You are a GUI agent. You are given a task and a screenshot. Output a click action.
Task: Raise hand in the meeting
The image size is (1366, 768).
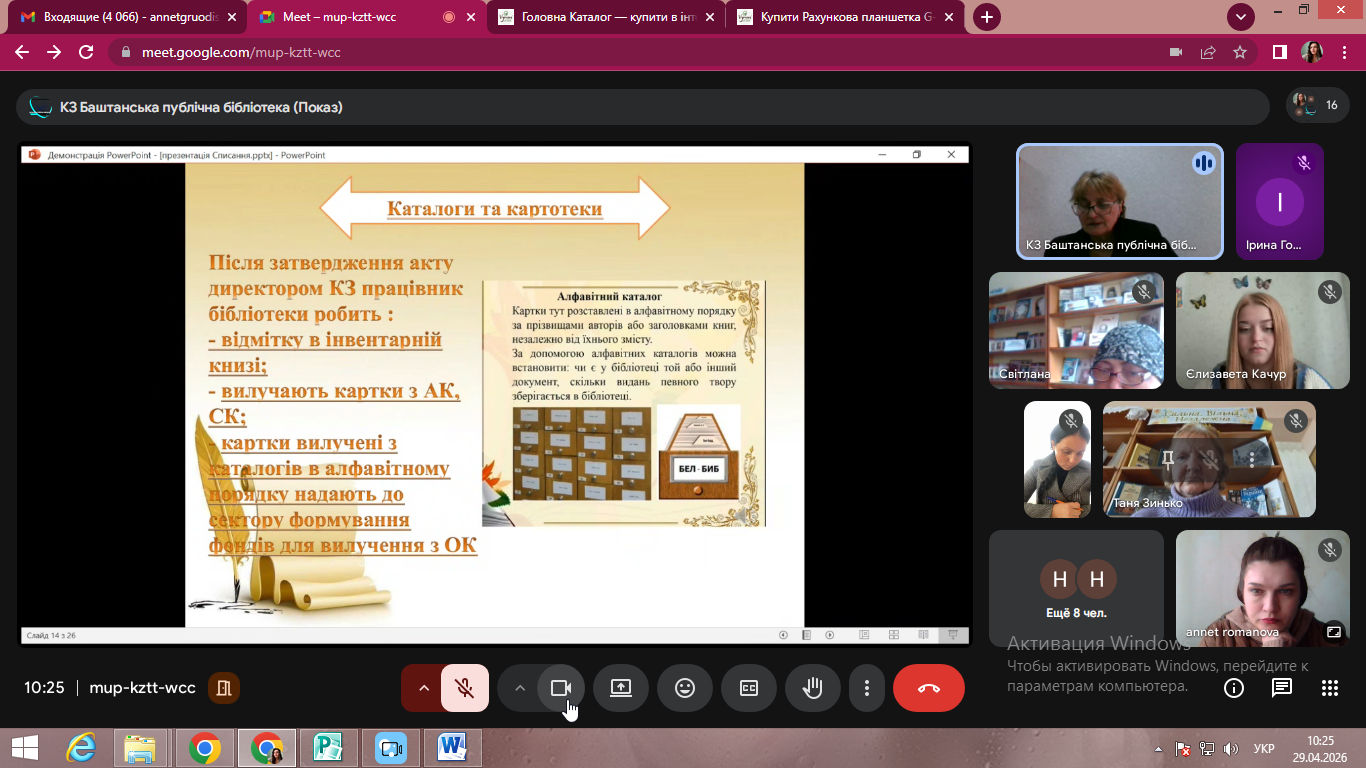813,688
